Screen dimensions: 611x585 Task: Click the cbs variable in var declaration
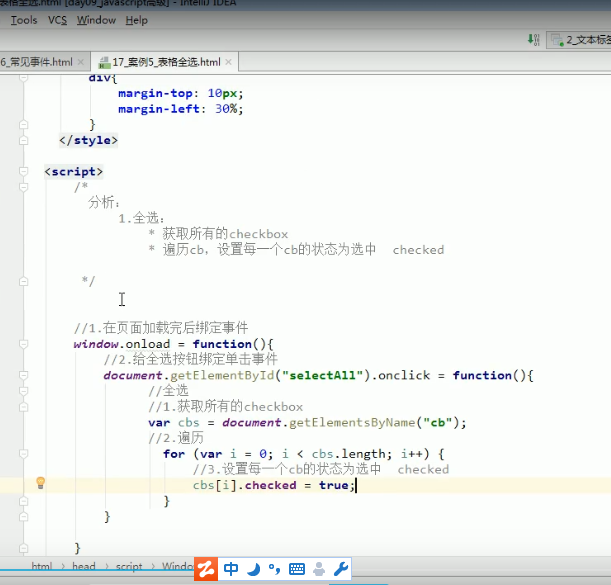[x=189, y=422]
